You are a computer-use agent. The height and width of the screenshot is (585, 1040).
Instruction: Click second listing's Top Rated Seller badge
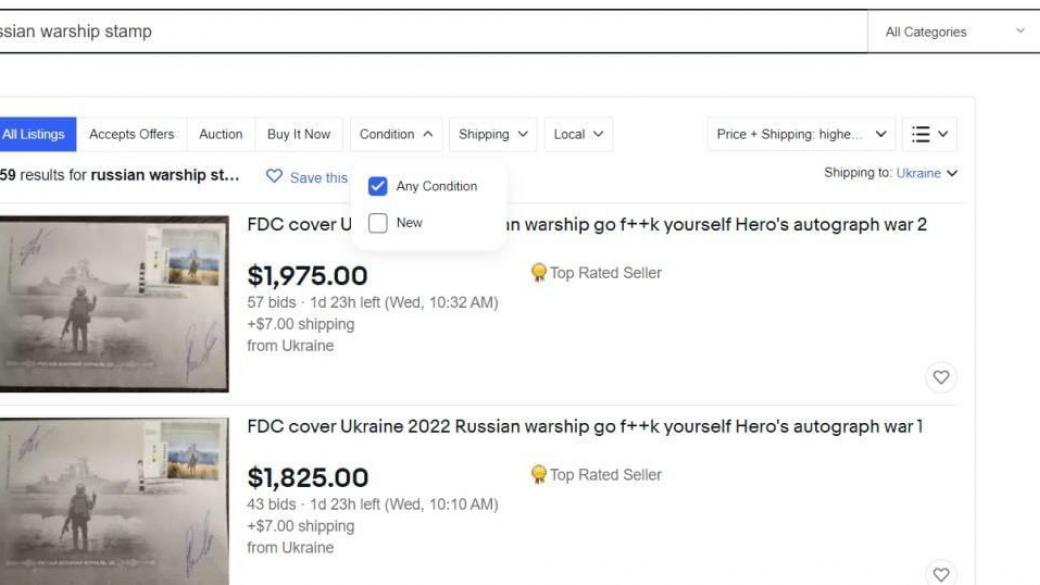point(539,474)
